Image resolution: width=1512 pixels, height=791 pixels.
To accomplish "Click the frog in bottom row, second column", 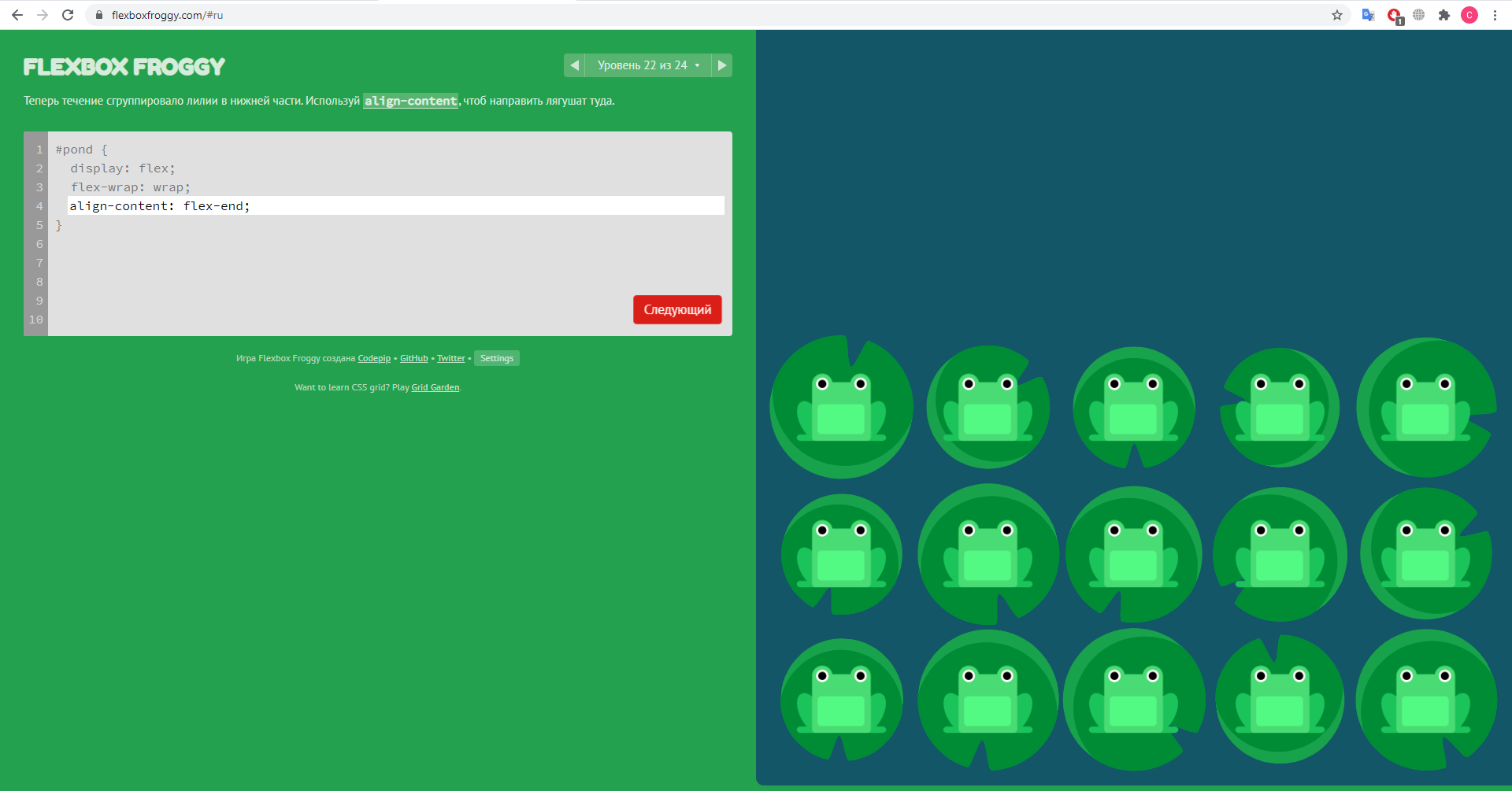I will coord(988,700).
